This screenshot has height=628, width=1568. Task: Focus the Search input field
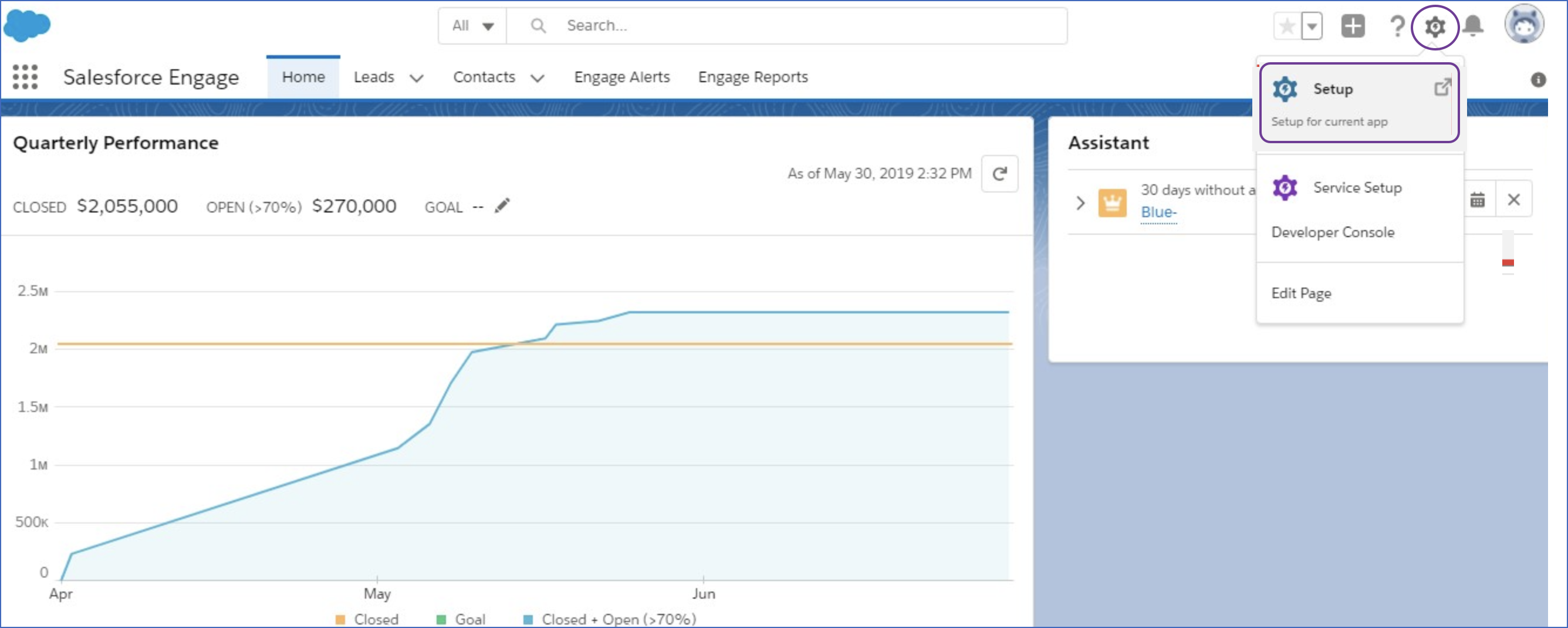(x=786, y=26)
